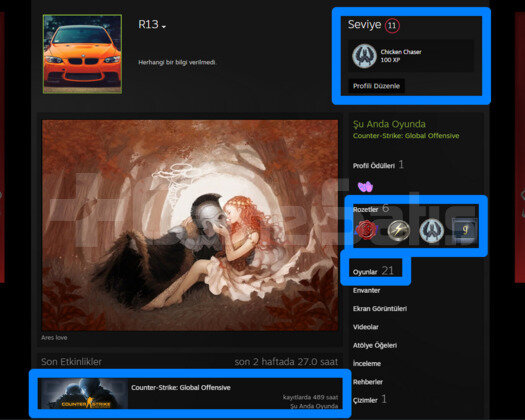525x420 pixels.
Task: Select the lightning bolt badge
Action: [398, 231]
